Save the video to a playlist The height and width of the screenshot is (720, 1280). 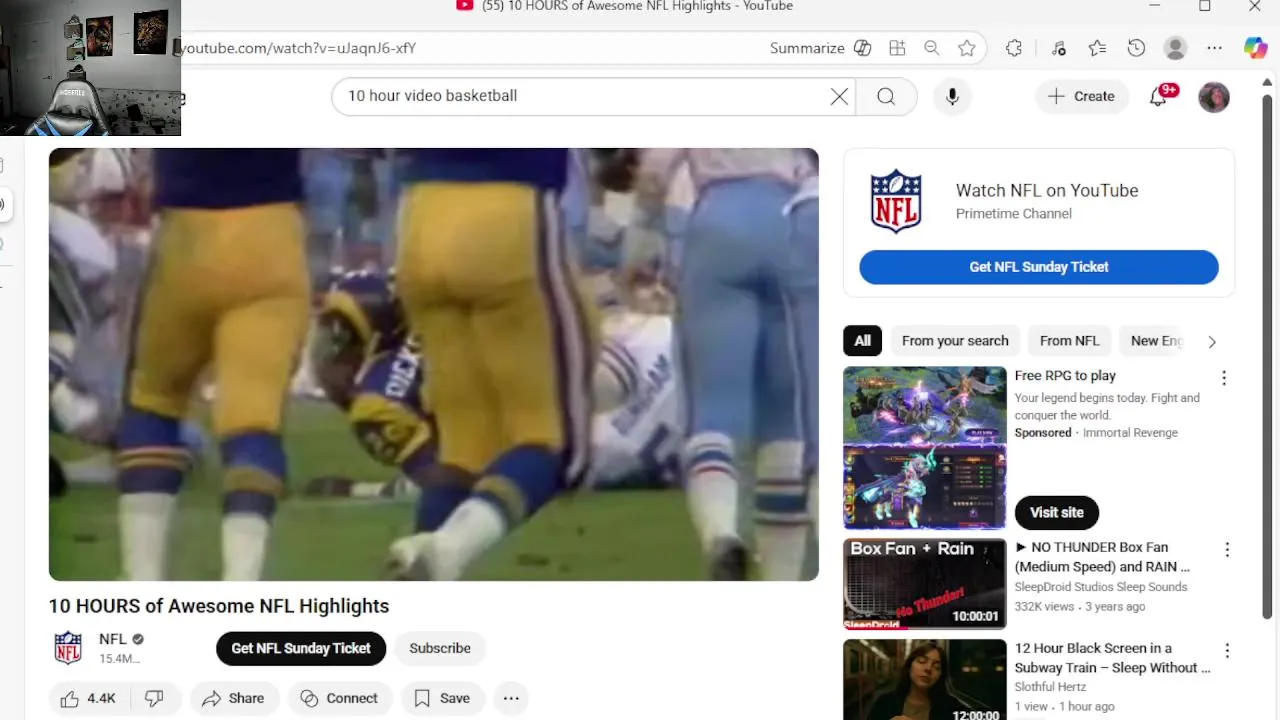point(442,698)
